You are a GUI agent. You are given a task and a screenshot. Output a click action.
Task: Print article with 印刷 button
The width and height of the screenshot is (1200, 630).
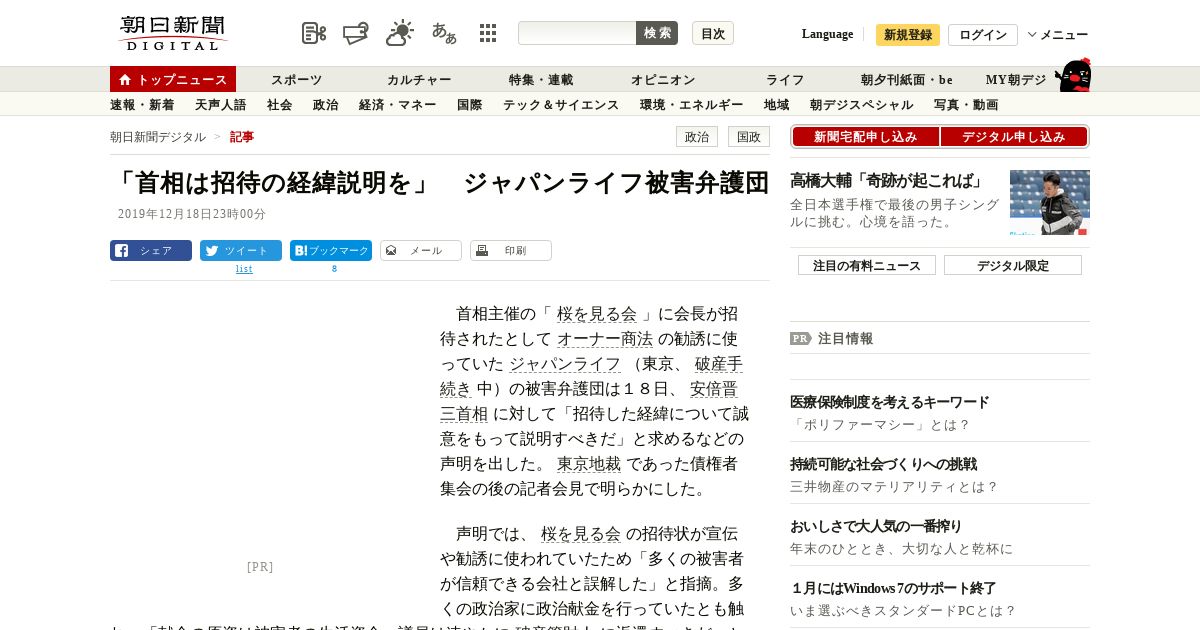pos(511,251)
